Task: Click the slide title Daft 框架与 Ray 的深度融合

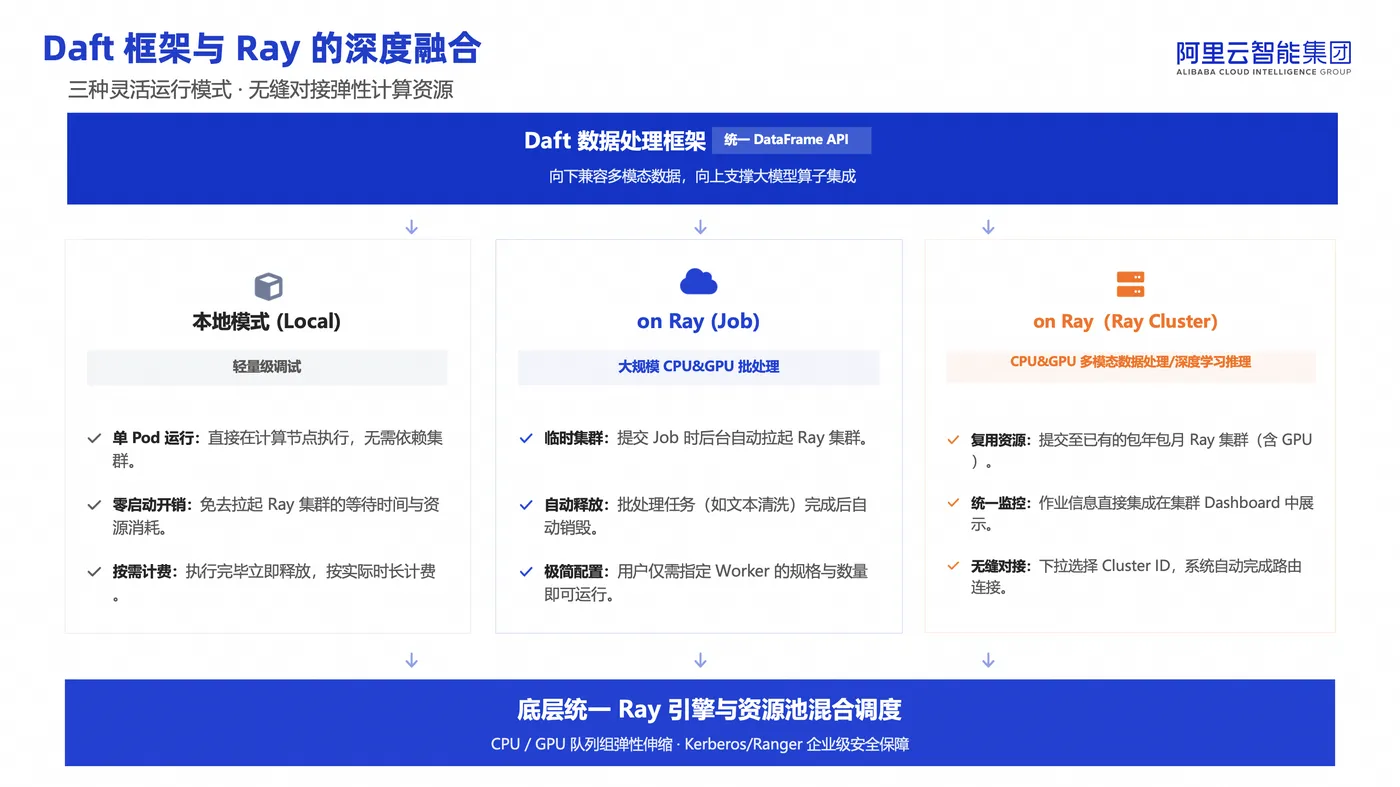Action: (x=262, y=48)
